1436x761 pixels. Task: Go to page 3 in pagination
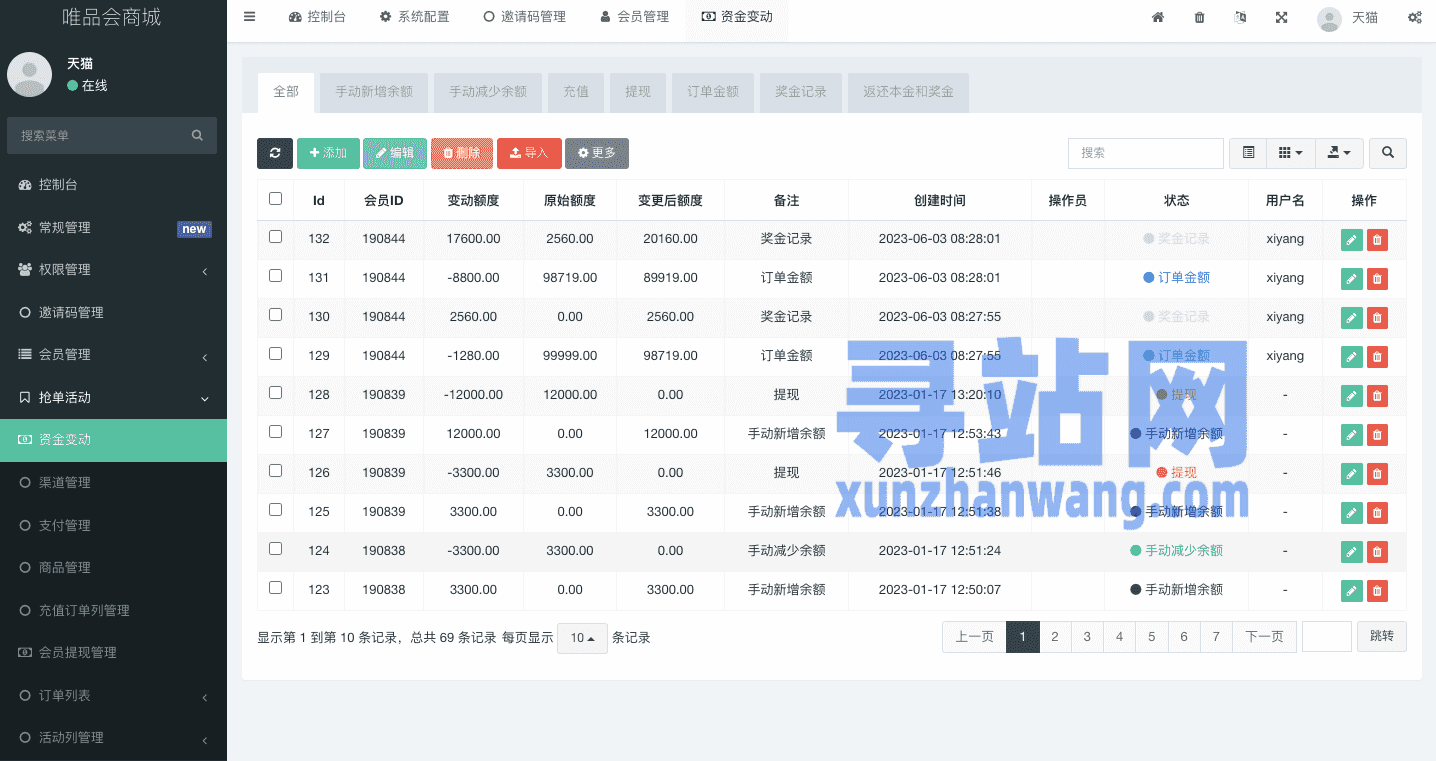(1087, 637)
